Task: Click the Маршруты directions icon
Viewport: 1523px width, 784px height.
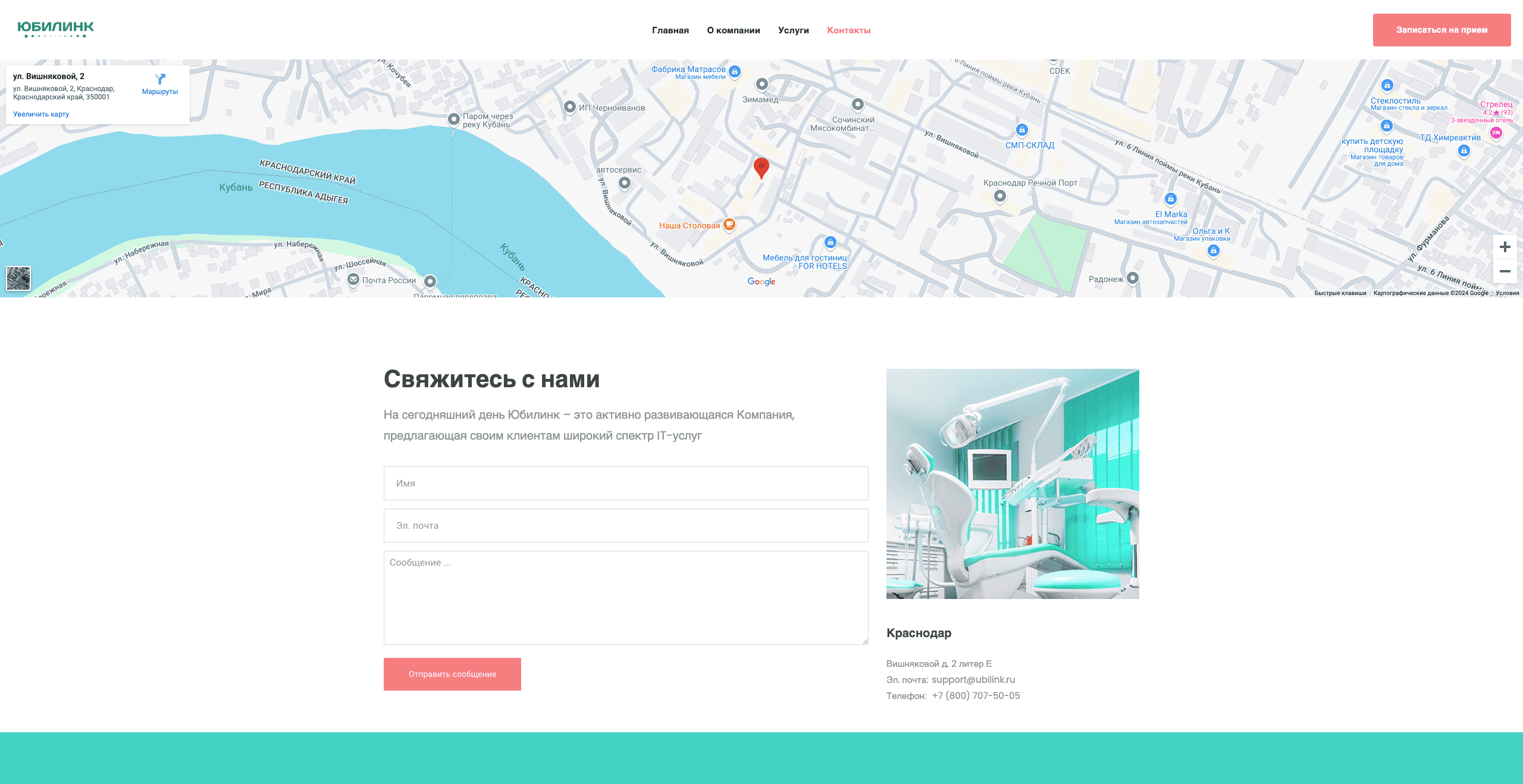Action: point(160,80)
